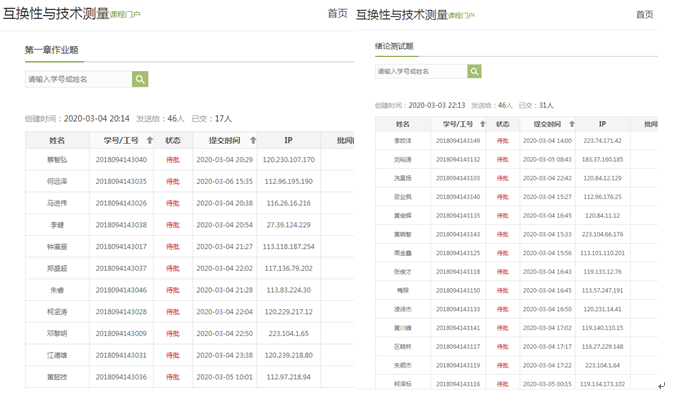The width and height of the screenshot is (674, 396).
Task: Click the green search icon in 绪论测试题 panel
Action: tap(474, 71)
